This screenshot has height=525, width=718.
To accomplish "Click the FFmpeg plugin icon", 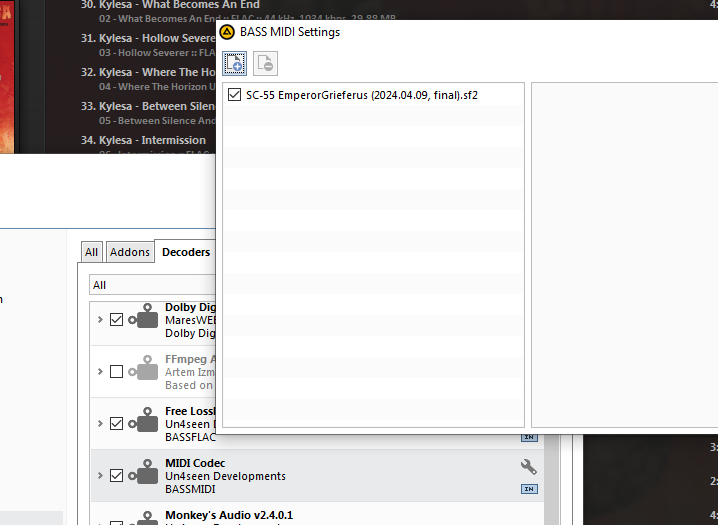I will point(143,368).
